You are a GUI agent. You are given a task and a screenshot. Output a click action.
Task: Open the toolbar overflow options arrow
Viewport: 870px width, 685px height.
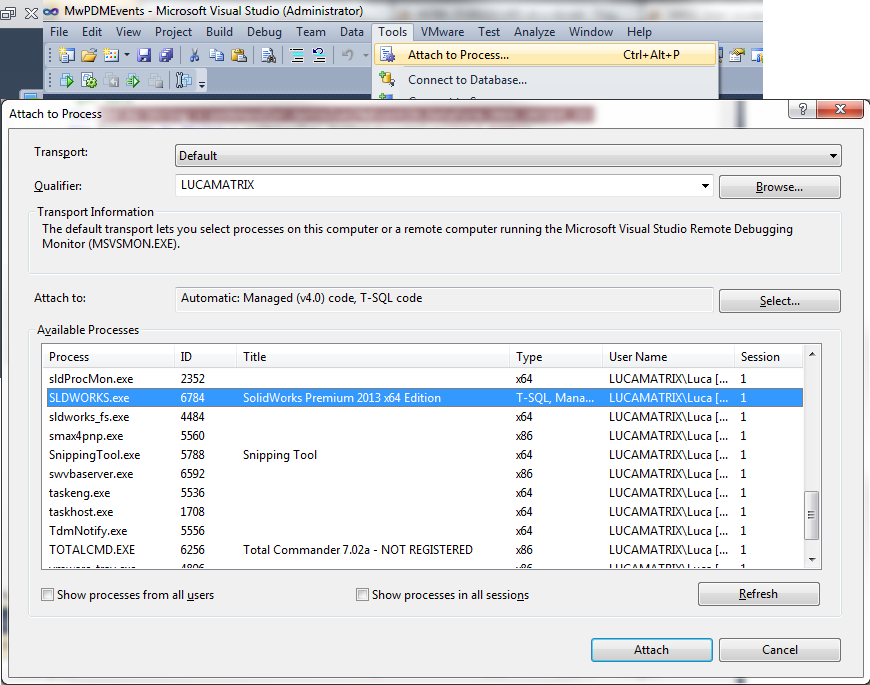[x=202, y=83]
